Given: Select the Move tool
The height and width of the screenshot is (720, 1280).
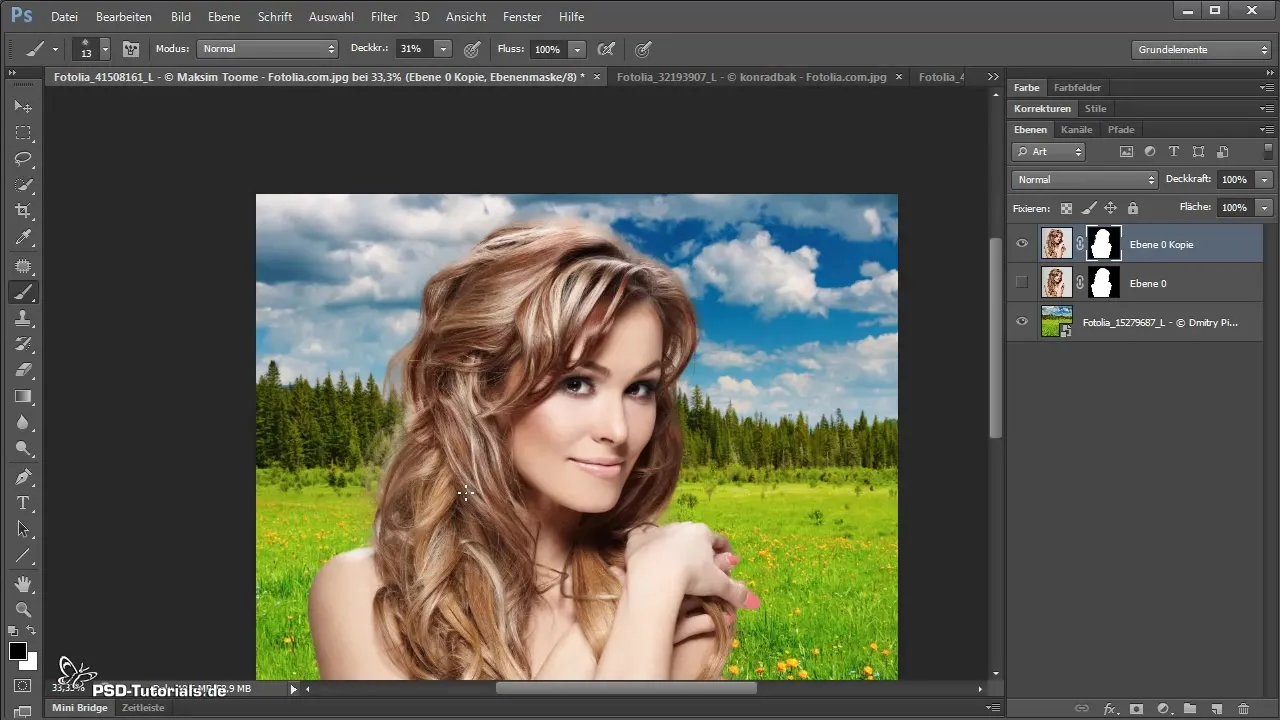Looking at the screenshot, I should 23,106.
